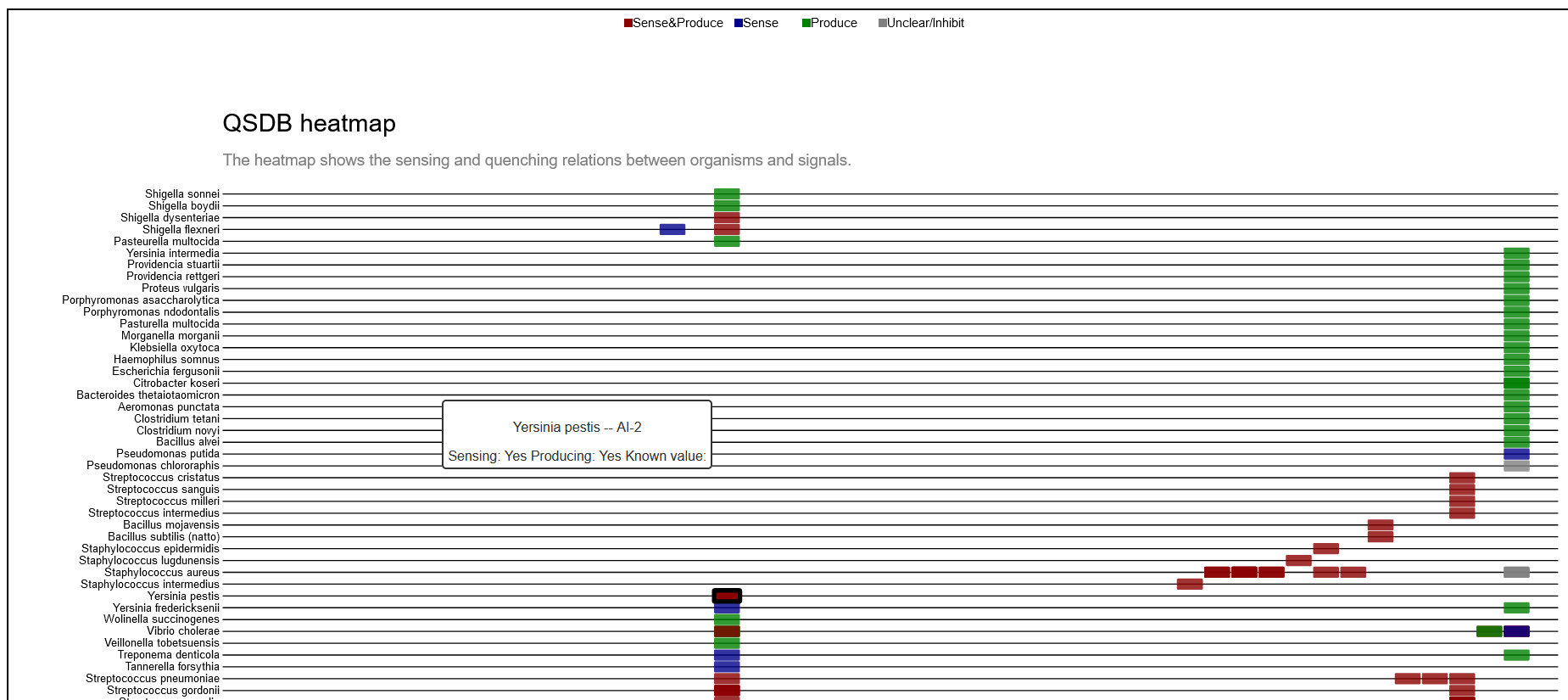Click the Haemophilus somnus row label

(x=167, y=360)
